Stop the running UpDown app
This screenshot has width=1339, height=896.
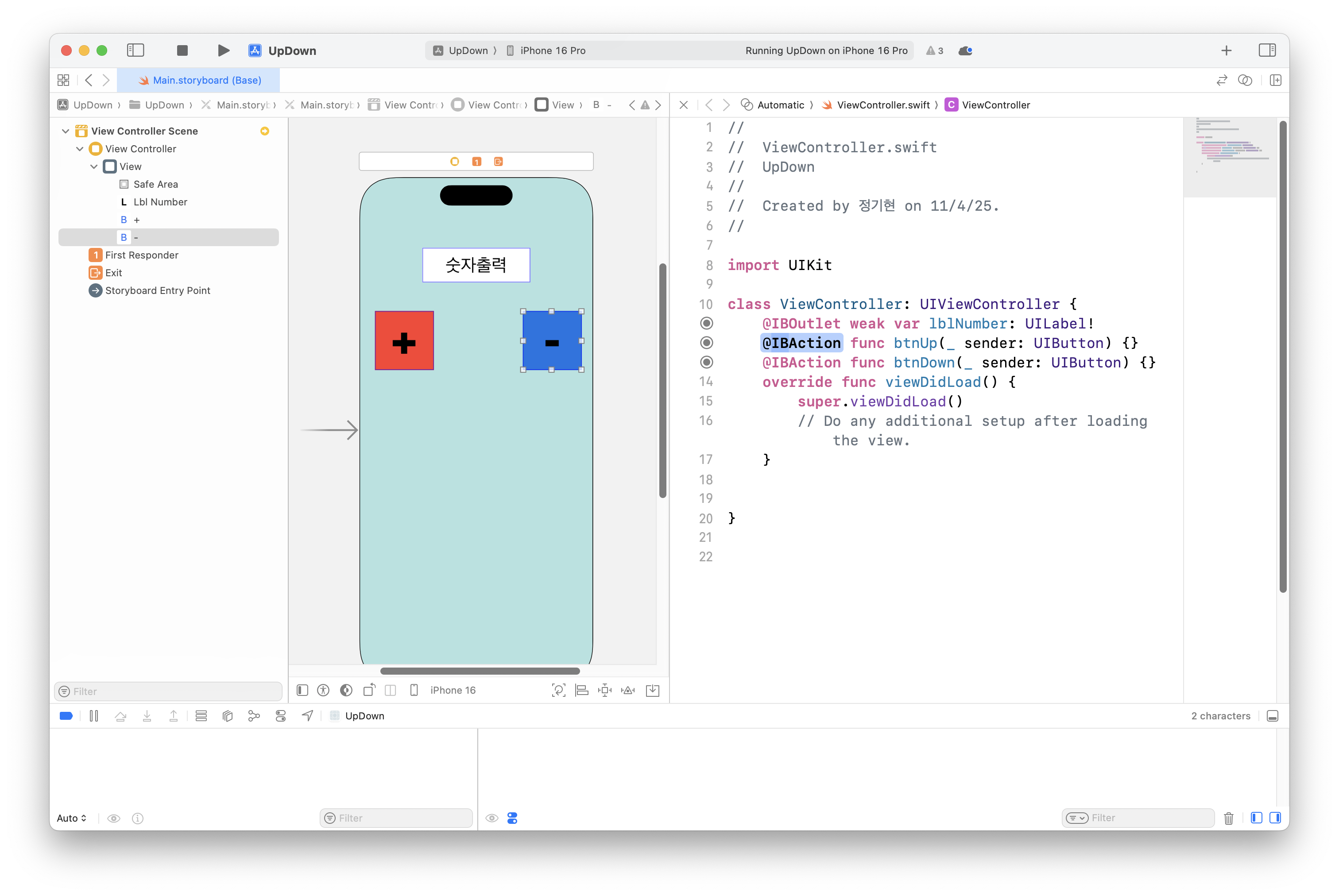click(182, 50)
